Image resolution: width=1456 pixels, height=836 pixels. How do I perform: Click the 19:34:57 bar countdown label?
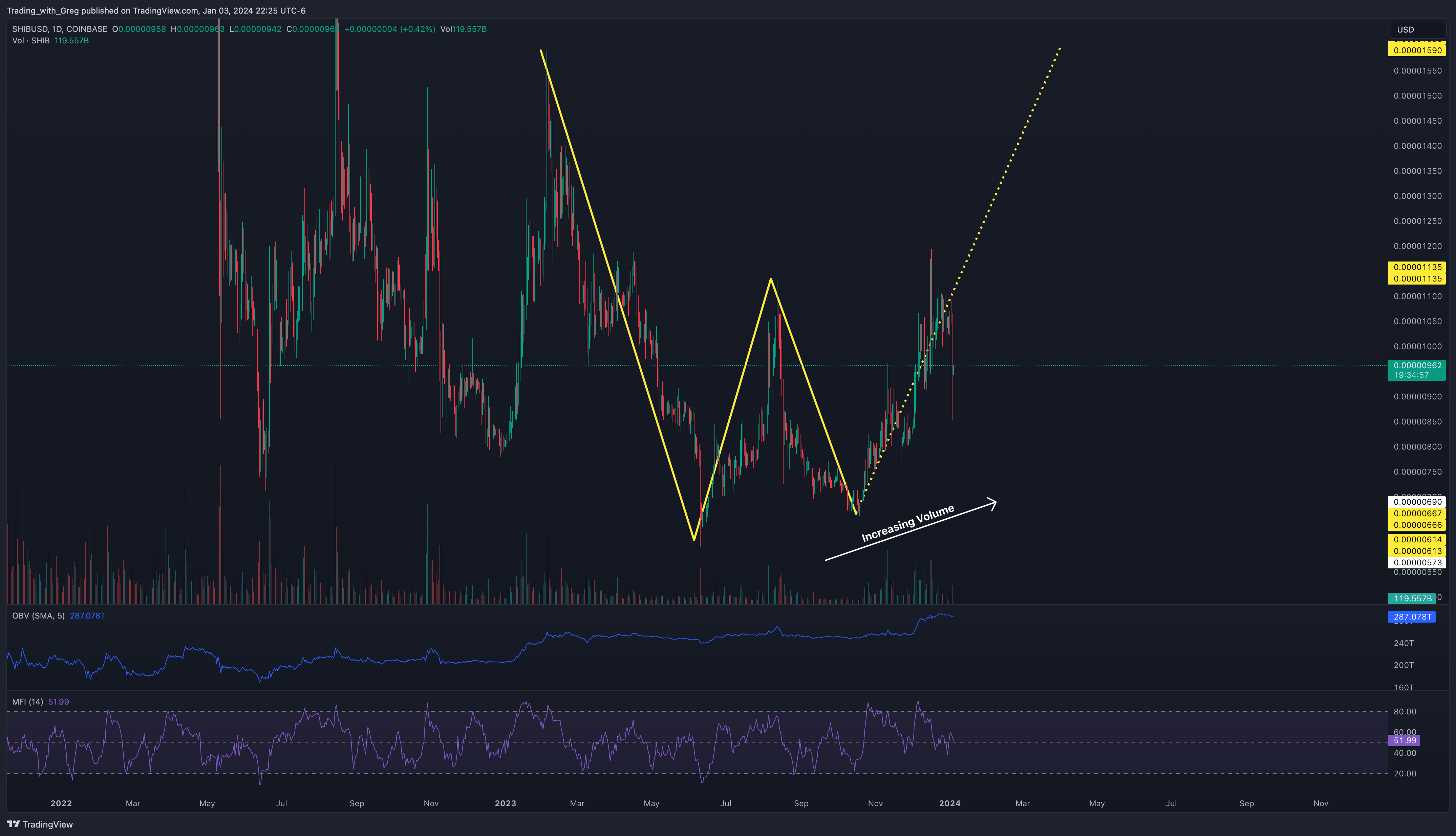[x=1411, y=375]
